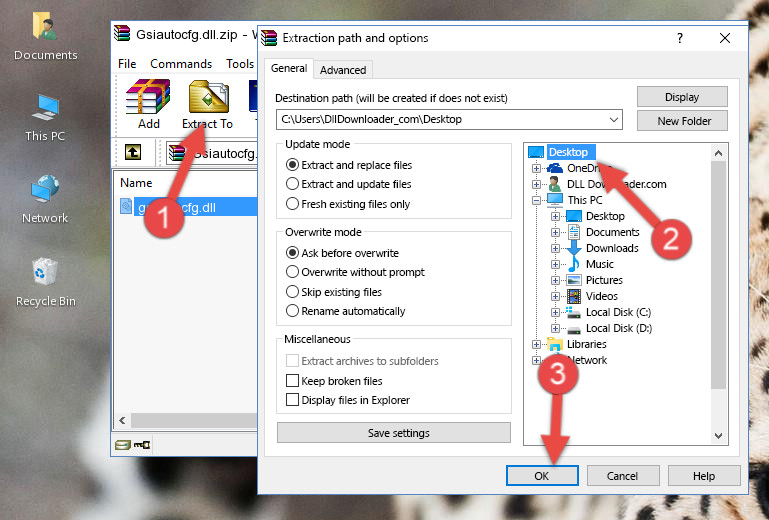Expand the DLL Downloader.com tree node
Screen dimensions: 769x520
(536, 184)
